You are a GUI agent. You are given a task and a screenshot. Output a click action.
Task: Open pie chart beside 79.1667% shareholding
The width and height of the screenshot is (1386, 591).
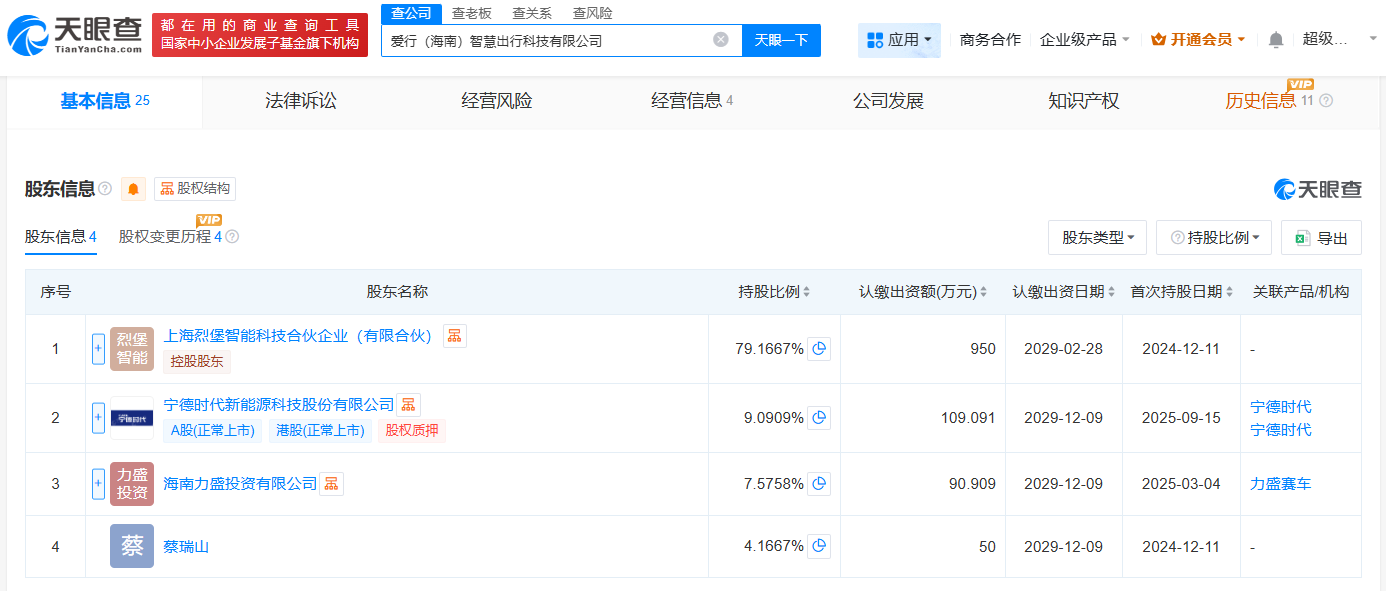pyautogui.click(x=818, y=348)
